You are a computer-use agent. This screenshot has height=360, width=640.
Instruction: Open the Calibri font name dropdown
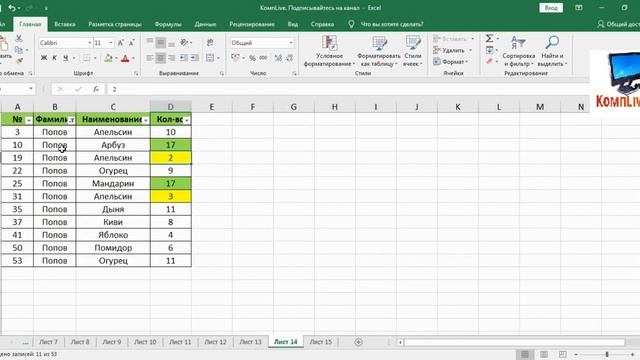(x=89, y=43)
